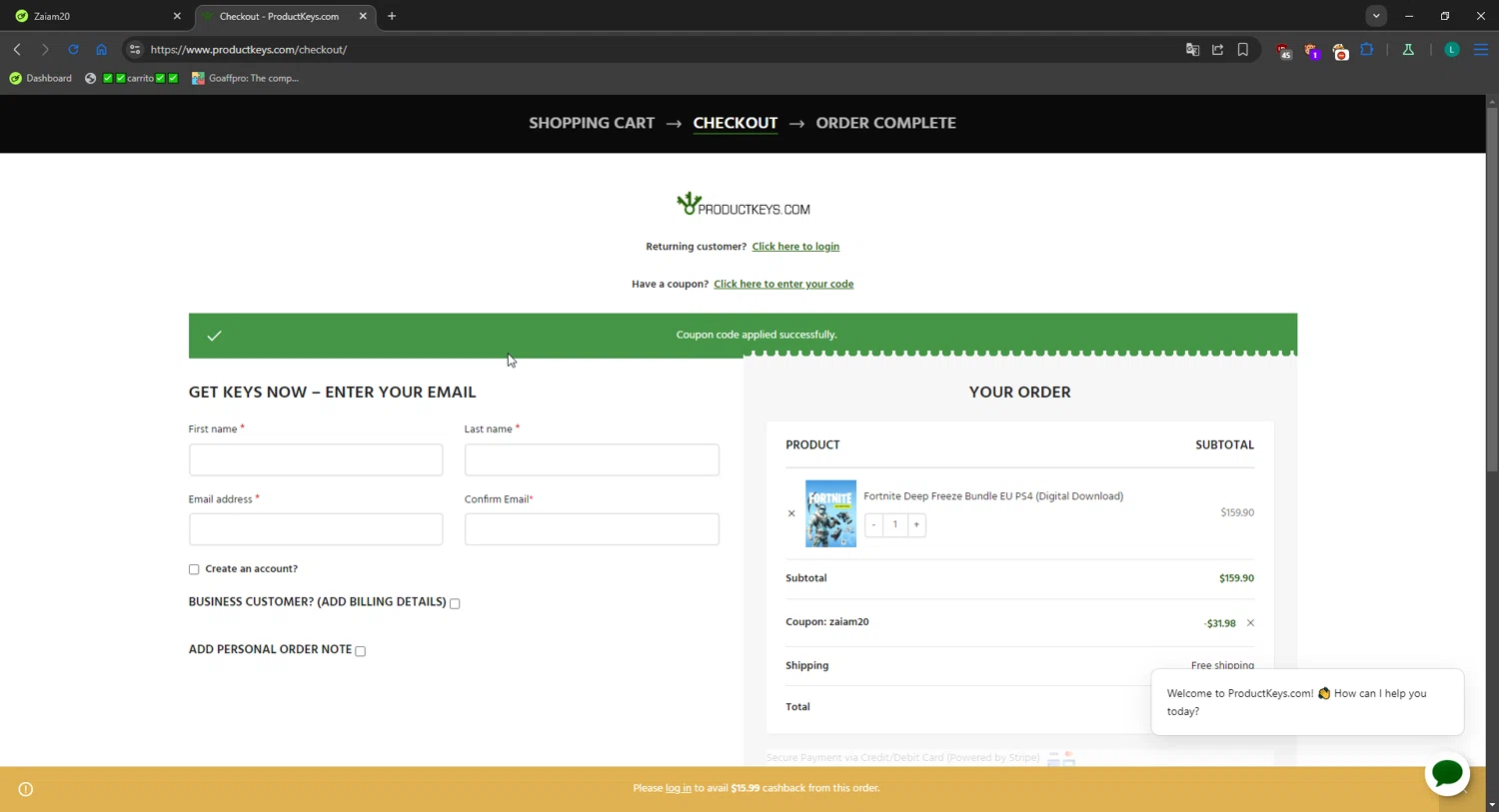Open the live chat bubble
This screenshot has height=812, width=1499.
pos(1447,774)
